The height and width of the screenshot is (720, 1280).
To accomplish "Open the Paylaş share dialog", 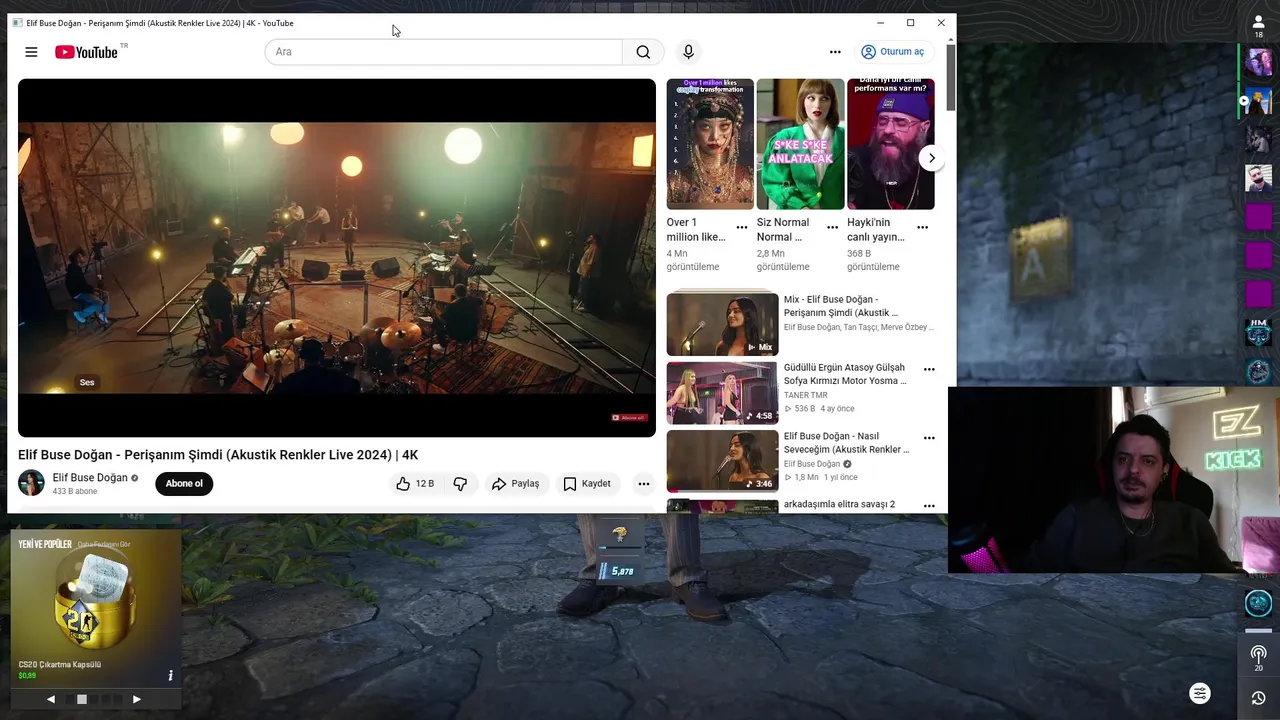I will (515, 484).
